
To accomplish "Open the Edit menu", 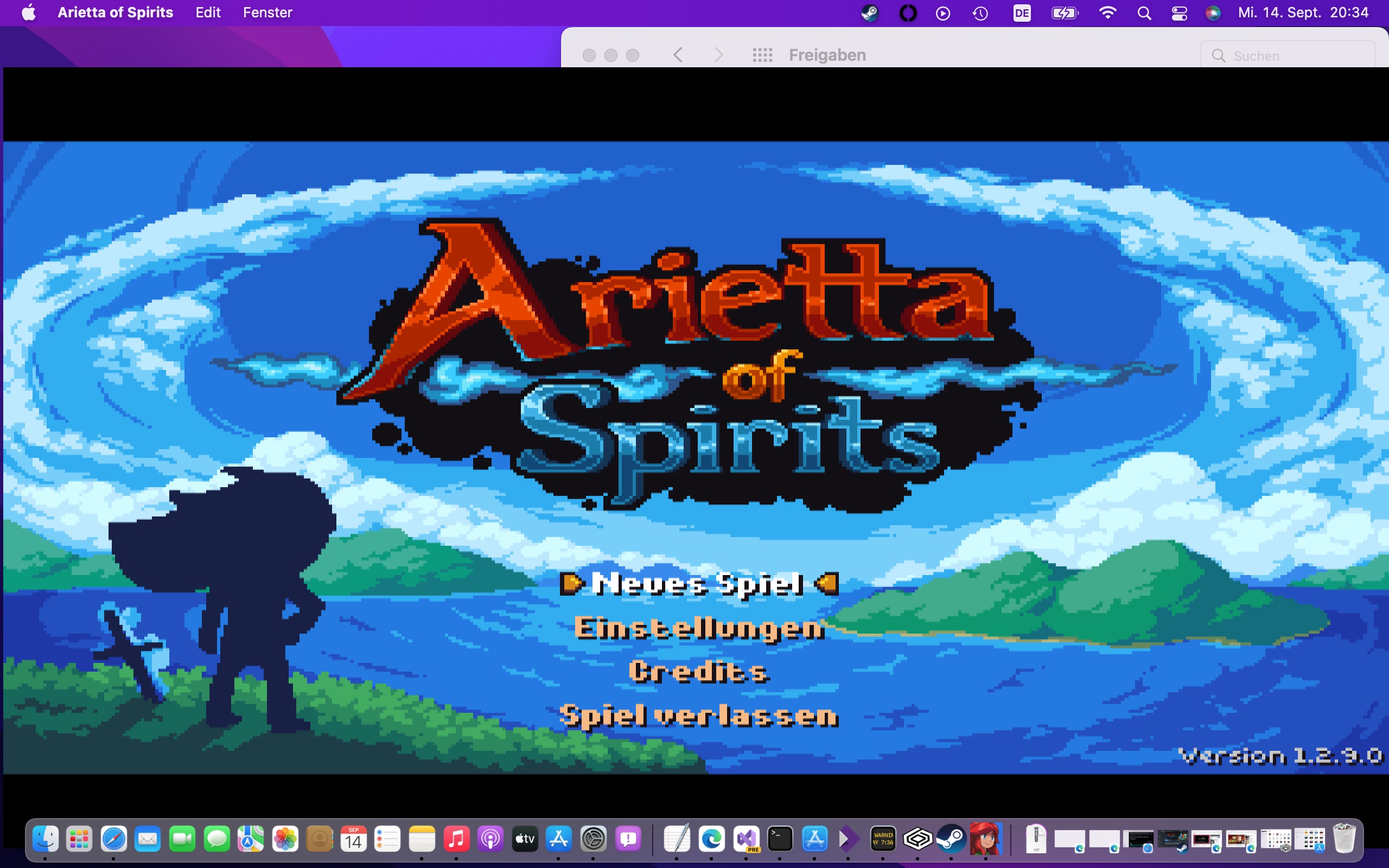I will 208,12.
